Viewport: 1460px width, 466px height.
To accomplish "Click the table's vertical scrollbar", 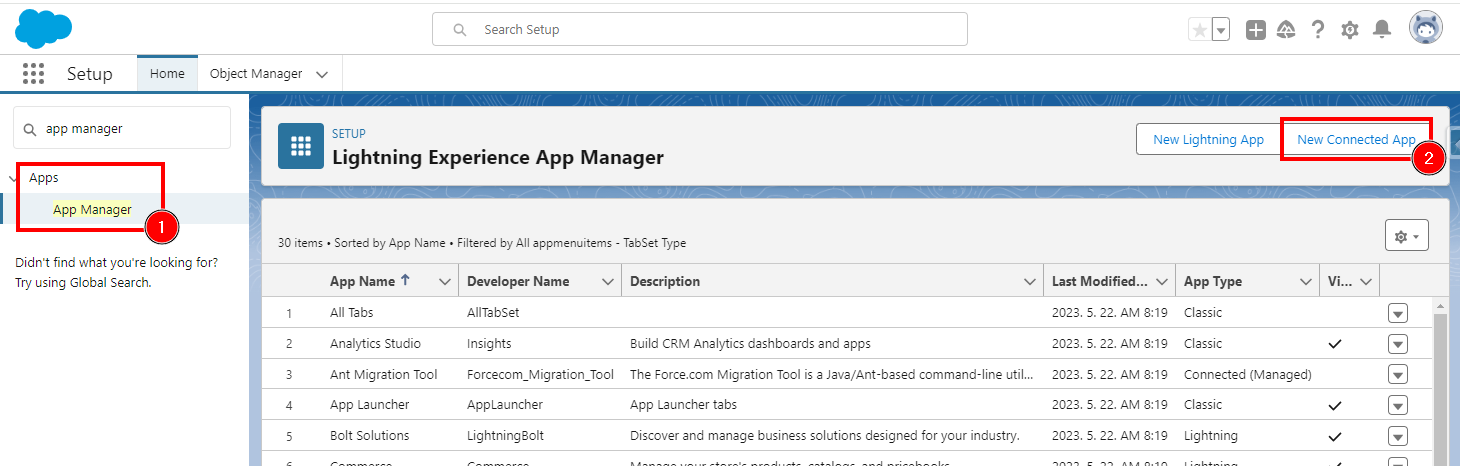I will (1440, 390).
